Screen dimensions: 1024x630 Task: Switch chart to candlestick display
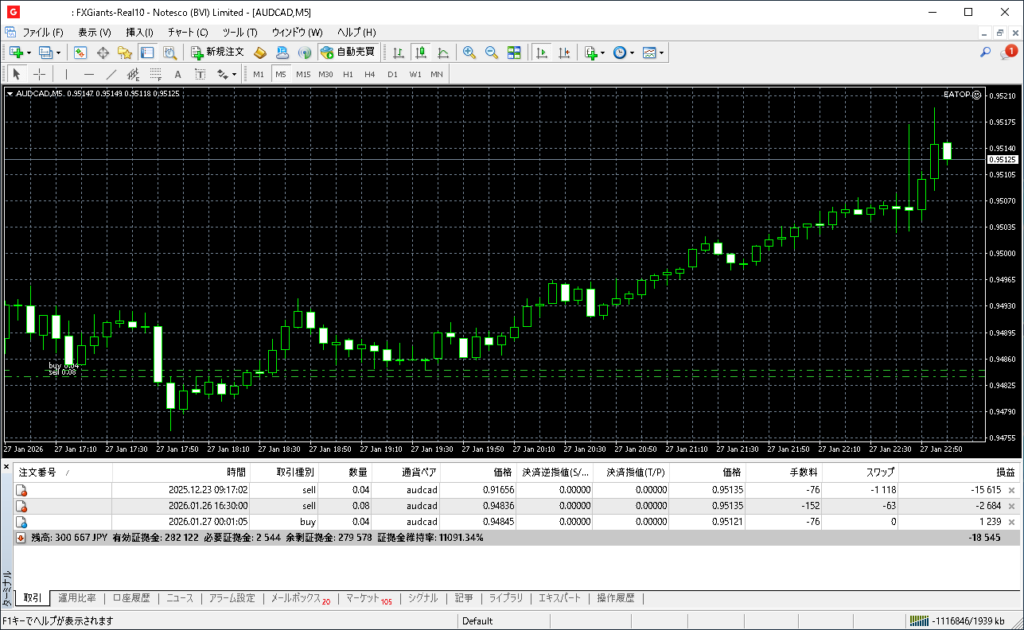(420, 52)
